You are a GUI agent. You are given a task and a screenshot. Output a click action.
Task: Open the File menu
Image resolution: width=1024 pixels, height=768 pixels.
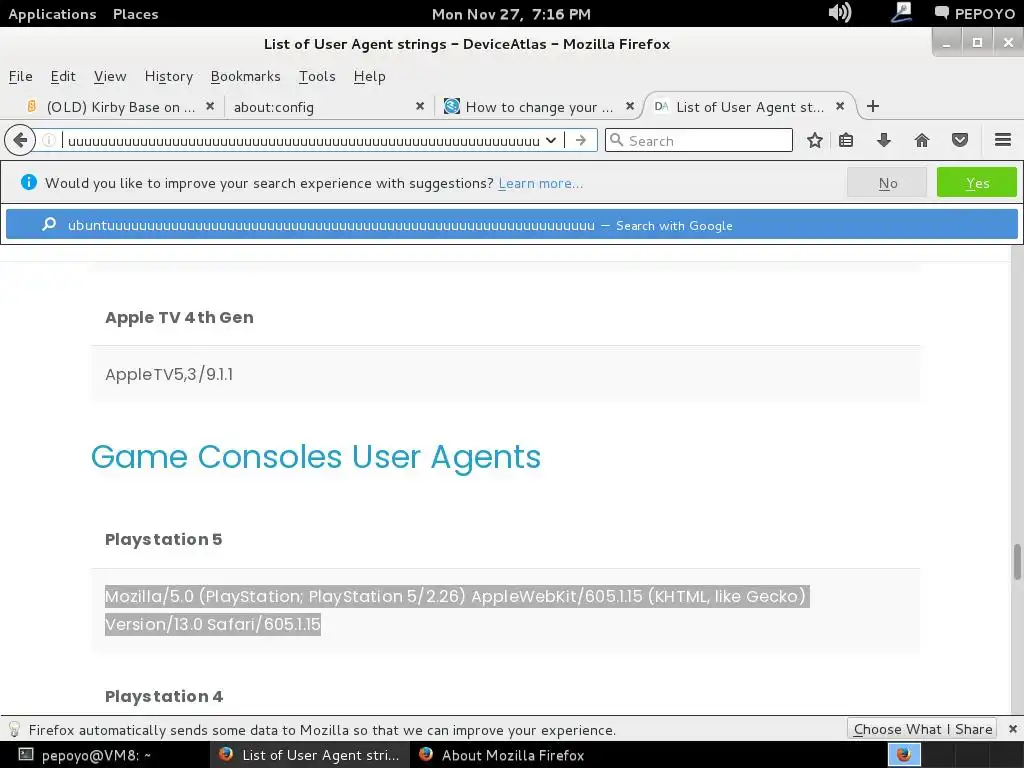(x=20, y=76)
